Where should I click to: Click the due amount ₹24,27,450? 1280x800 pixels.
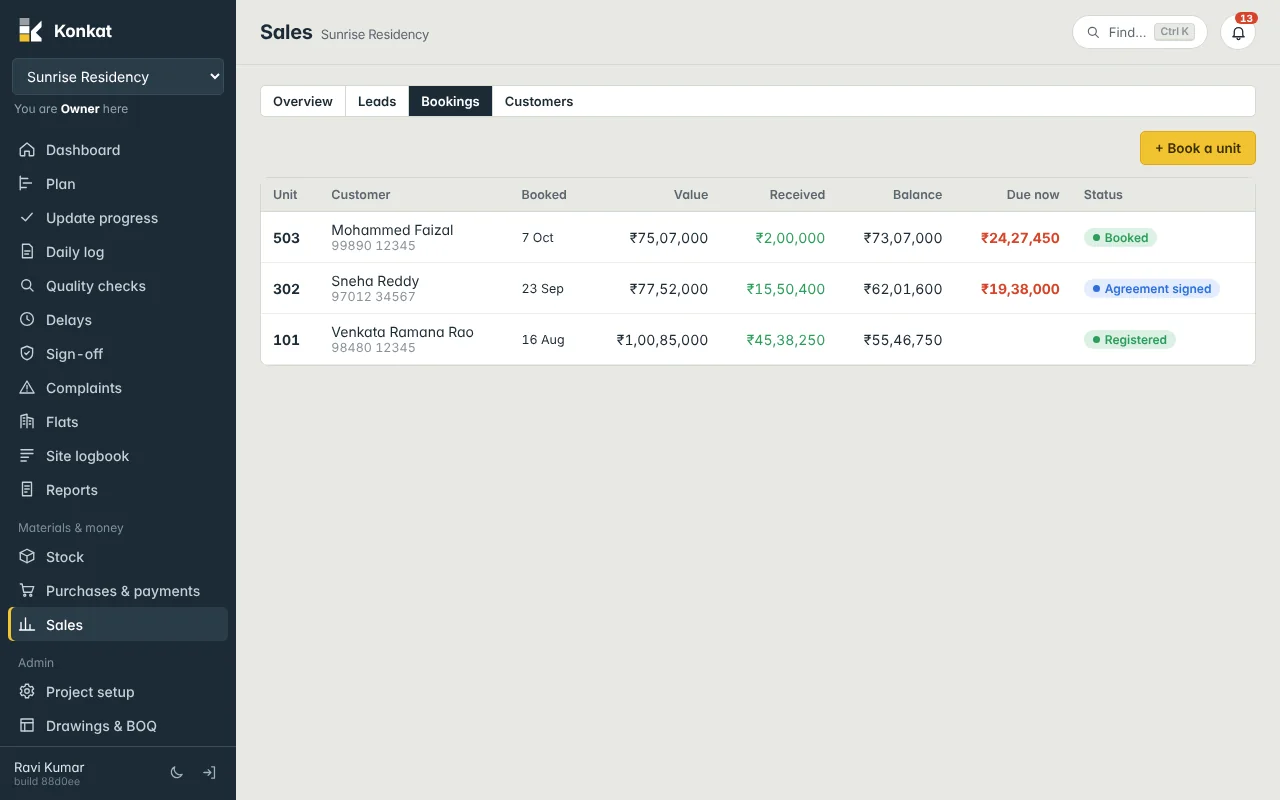pos(1020,238)
